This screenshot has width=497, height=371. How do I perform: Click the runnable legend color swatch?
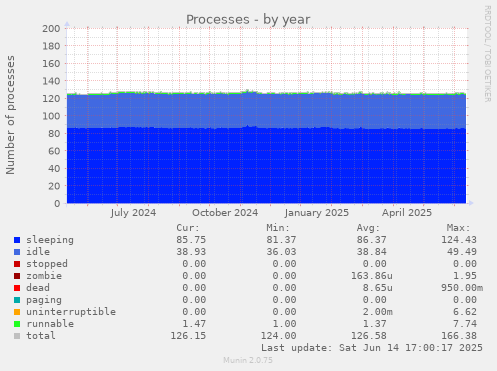17,324
